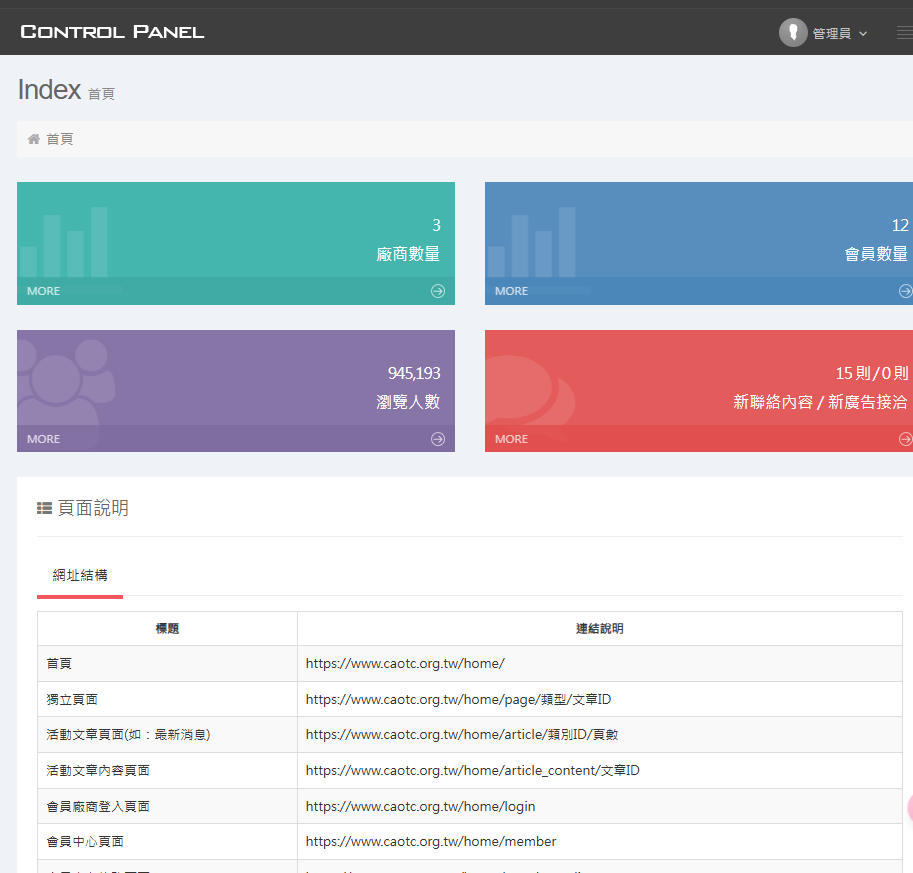The height and width of the screenshot is (873, 913).
Task: Open MORE link on 瀏覽人數 card
Action: [44, 439]
